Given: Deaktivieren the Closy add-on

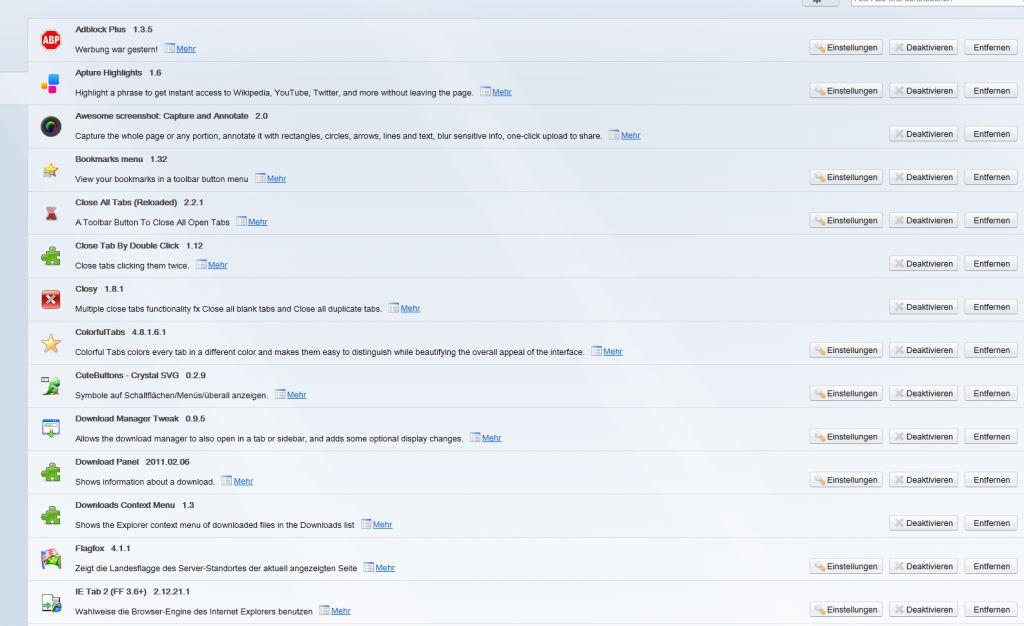Looking at the screenshot, I should pos(923,307).
